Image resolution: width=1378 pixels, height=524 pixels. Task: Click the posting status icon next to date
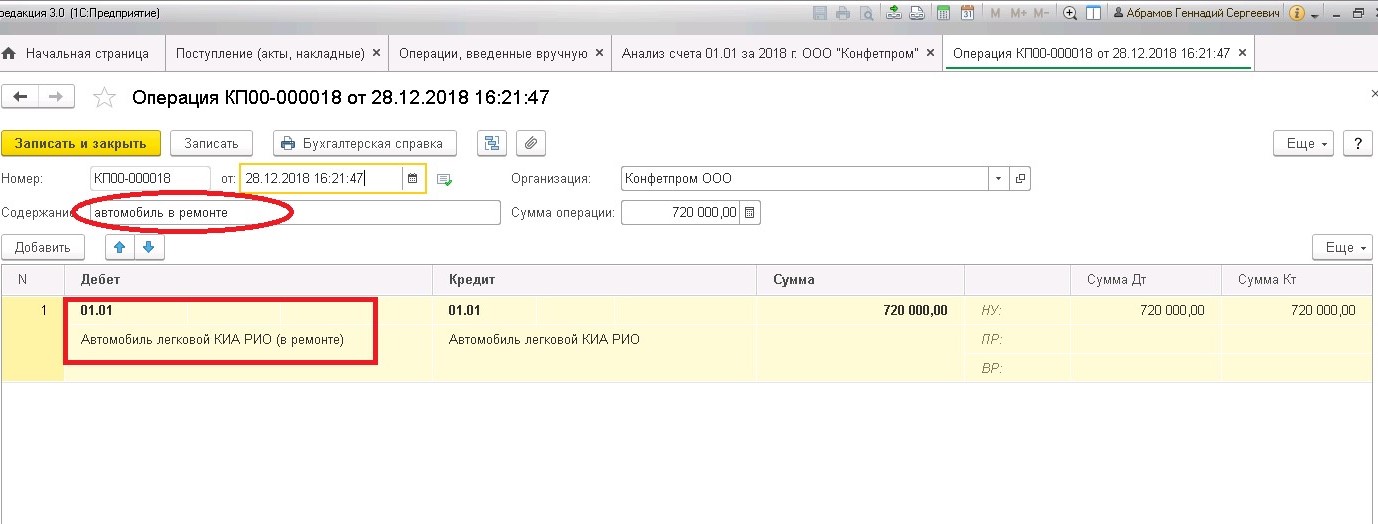[445, 180]
